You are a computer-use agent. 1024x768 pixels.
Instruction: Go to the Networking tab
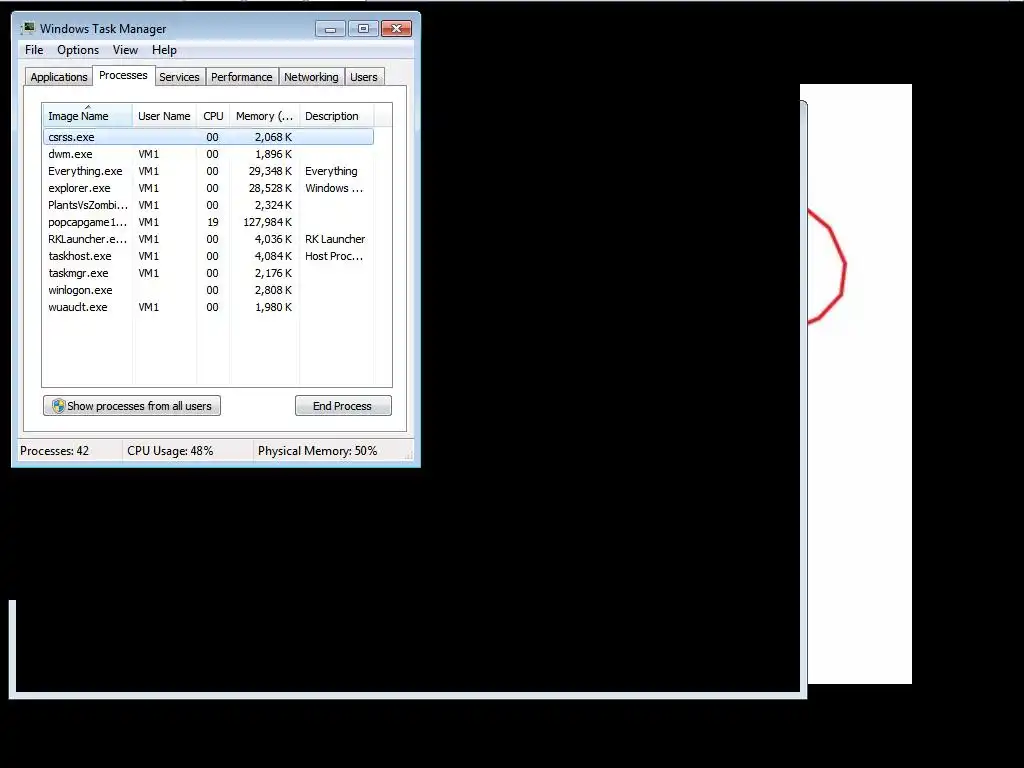(x=311, y=77)
